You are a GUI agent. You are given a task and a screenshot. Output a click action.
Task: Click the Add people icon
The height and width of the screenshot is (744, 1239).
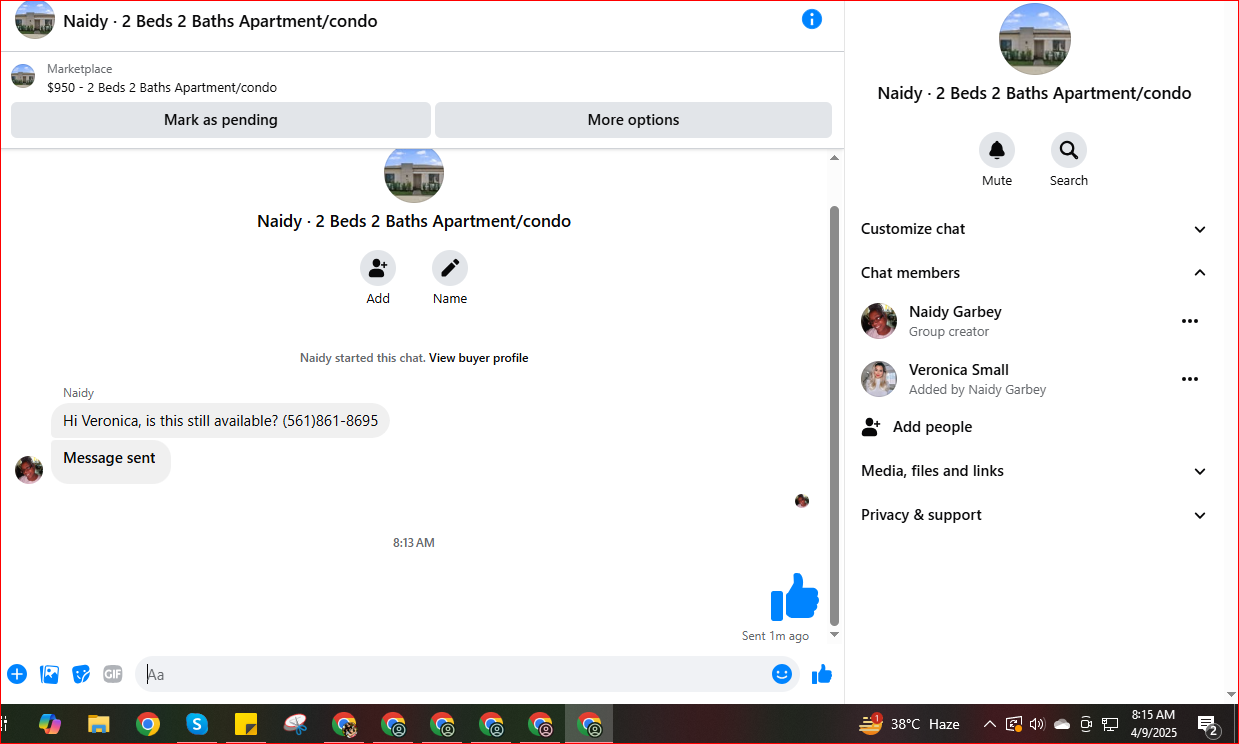pyautogui.click(x=871, y=427)
